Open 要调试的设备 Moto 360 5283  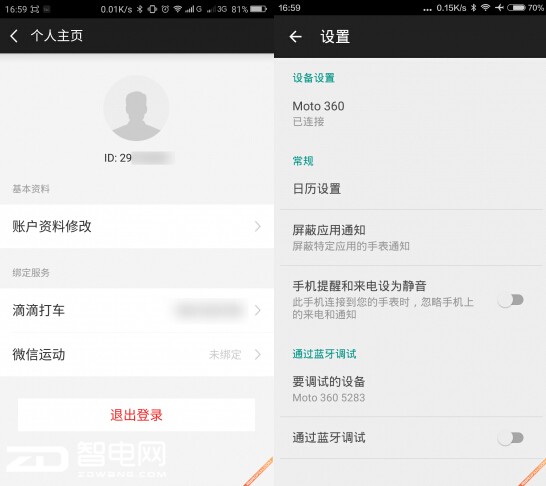411,389
